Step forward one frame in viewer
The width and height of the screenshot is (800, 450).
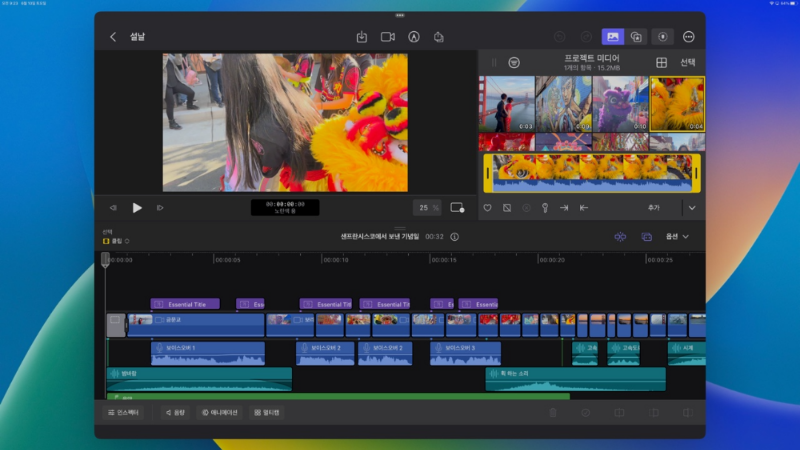[160, 208]
